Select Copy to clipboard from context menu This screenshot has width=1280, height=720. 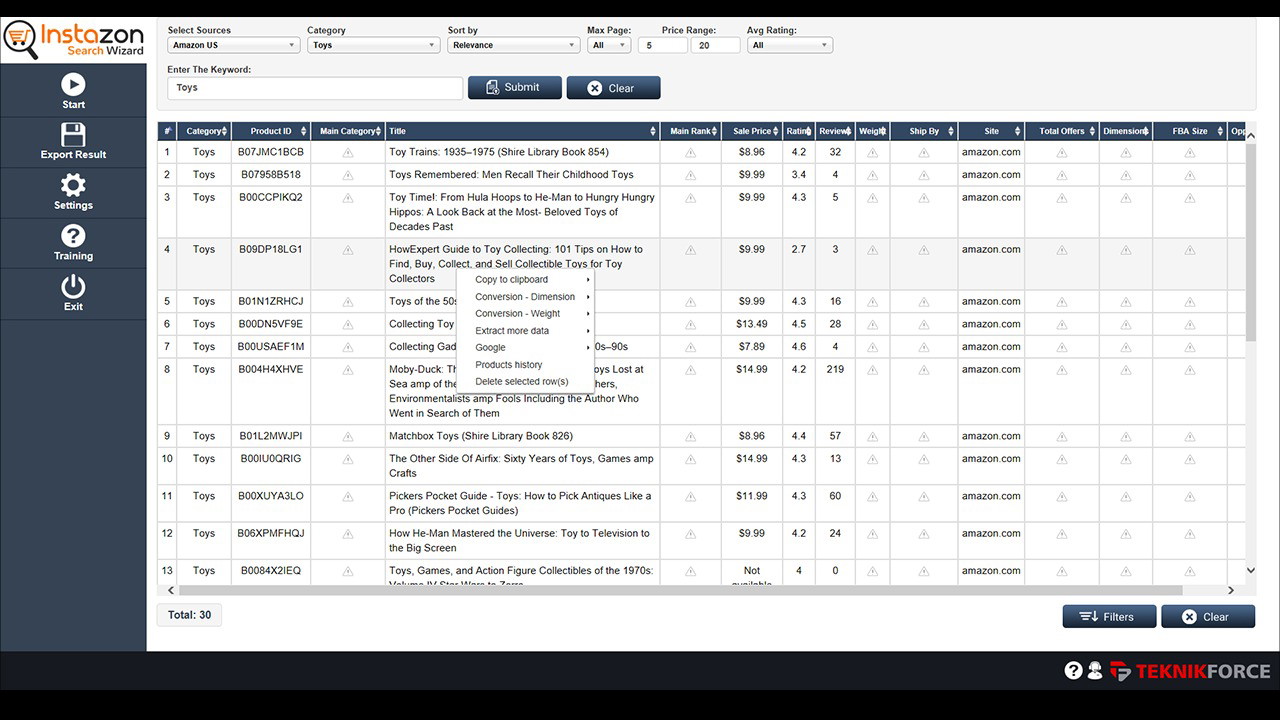tap(512, 280)
